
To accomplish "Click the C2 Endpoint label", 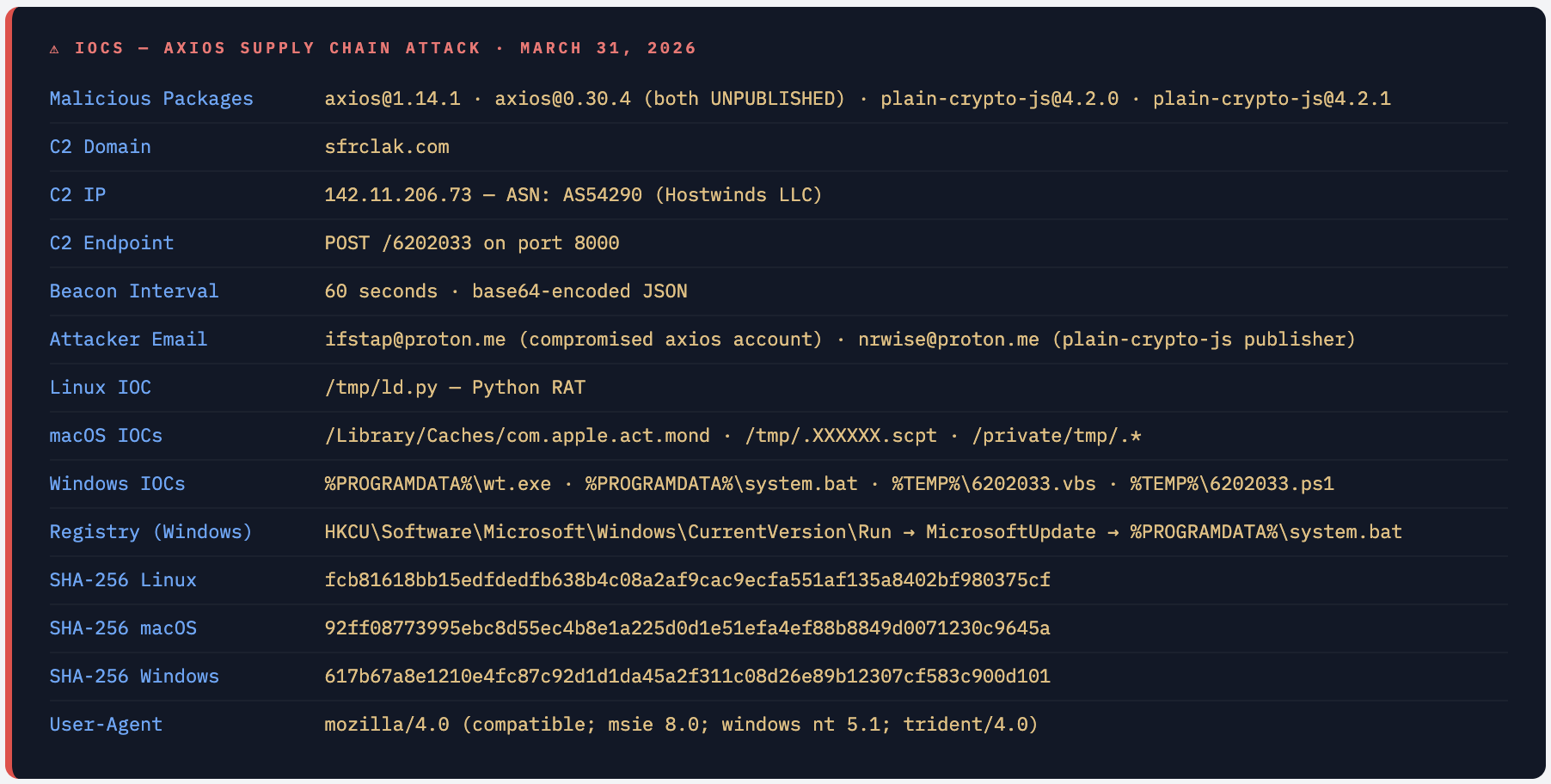I will pyautogui.click(x=111, y=242).
